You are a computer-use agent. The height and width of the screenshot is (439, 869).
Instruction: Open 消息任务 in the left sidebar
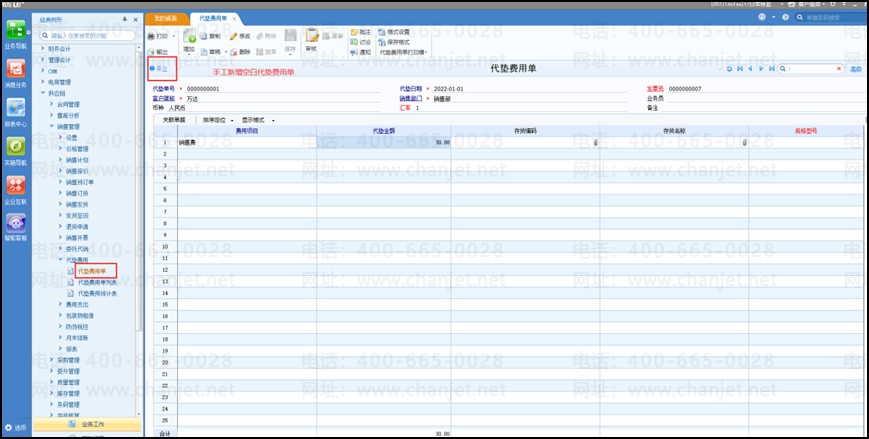(x=15, y=72)
